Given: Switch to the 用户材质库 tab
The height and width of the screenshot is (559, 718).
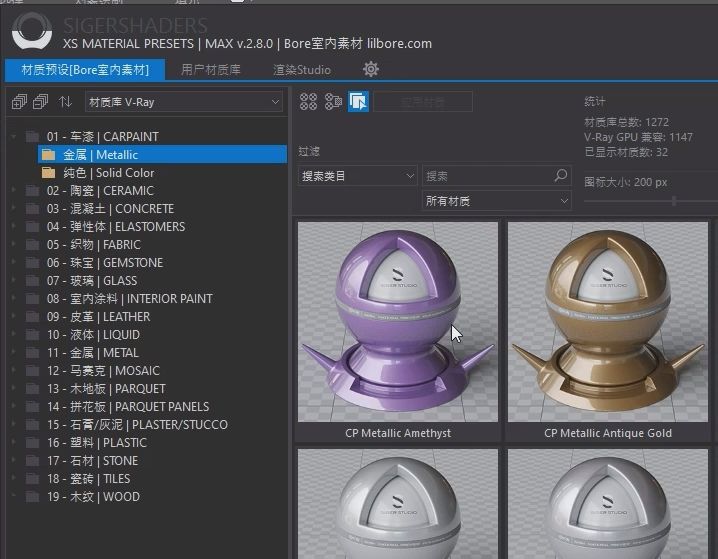Looking at the screenshot, I should (x=210, y=70).
